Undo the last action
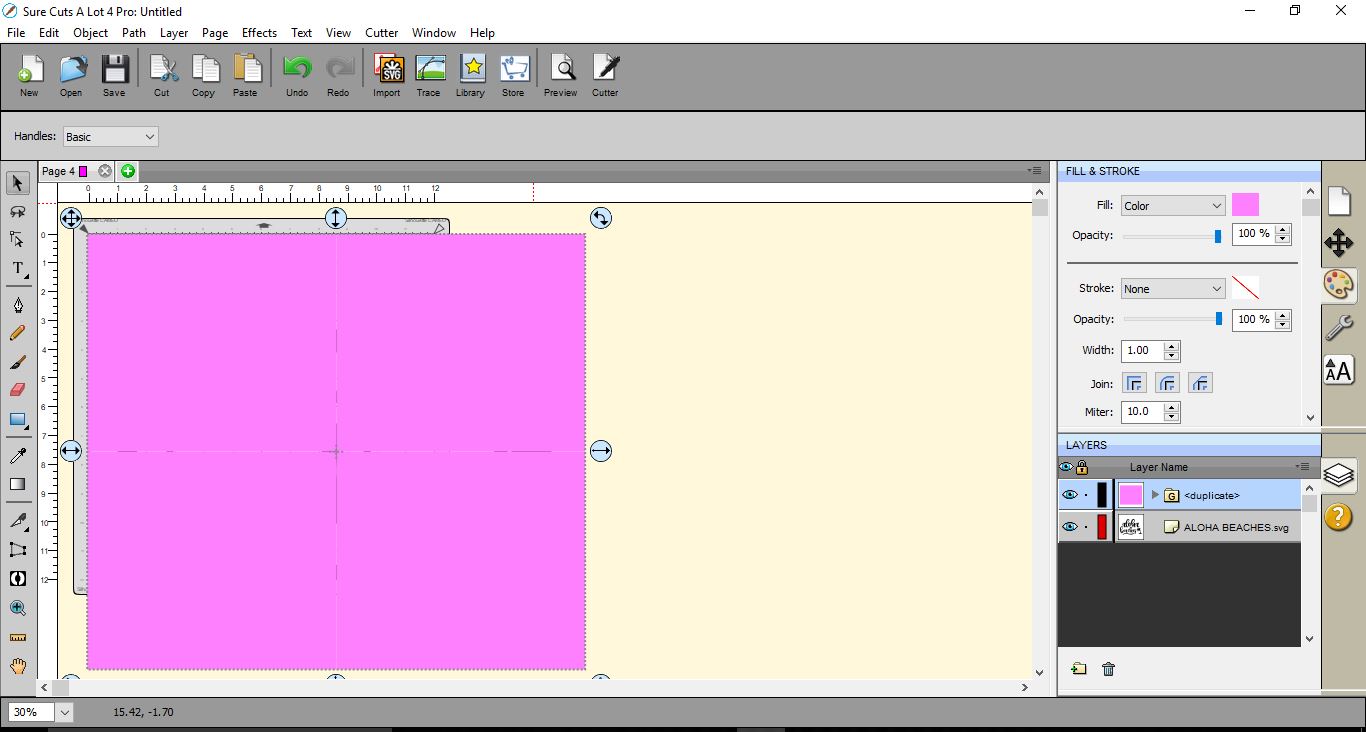This screenshot has width=1366, height=732. click(x=297, y=76)
